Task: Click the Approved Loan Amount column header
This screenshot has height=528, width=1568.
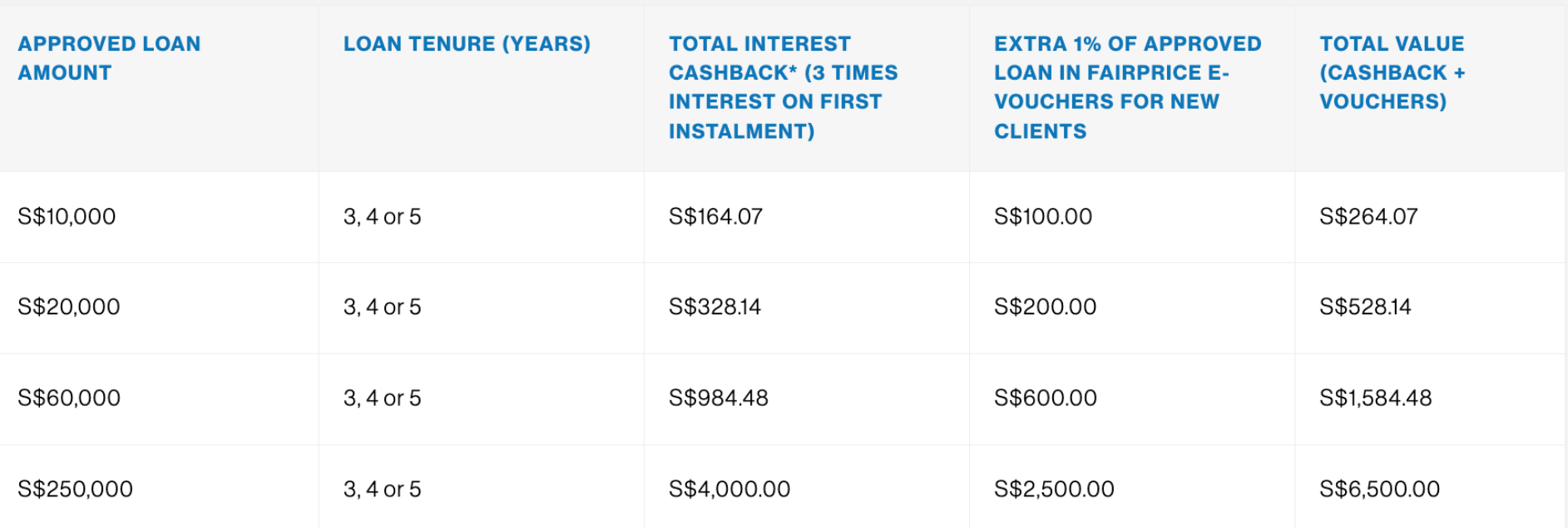Action: point(109,58)
